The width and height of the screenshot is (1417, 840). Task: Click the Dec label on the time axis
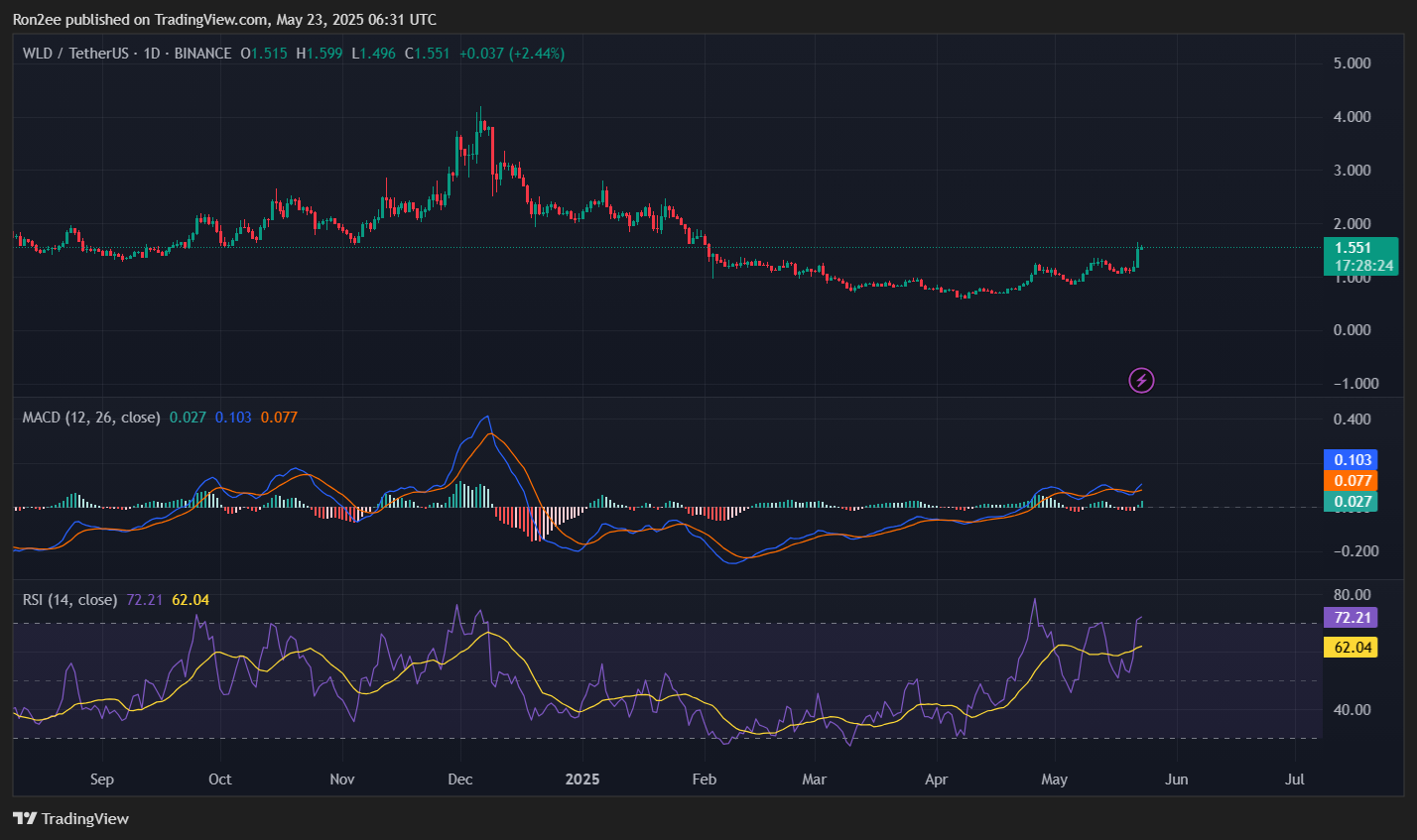point(460,780)
